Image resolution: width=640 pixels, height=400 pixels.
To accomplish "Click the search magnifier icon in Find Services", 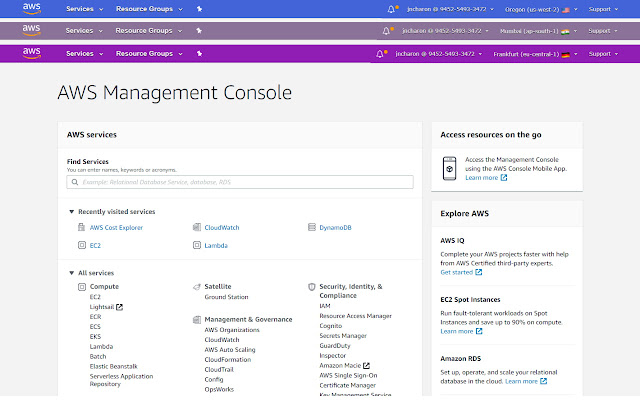I will click(75, 182).
